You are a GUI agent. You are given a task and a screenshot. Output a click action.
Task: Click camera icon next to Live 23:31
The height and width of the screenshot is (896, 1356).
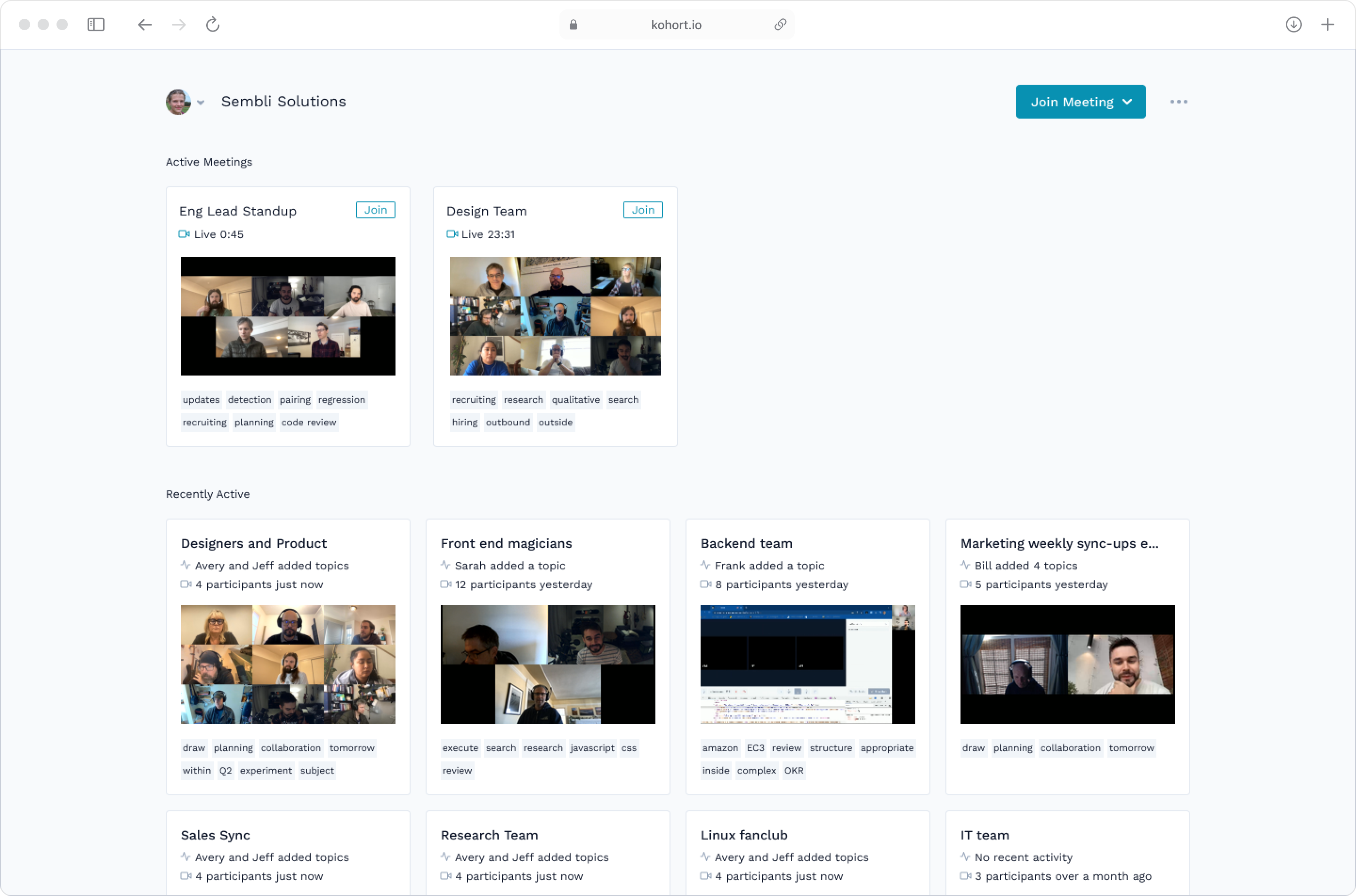click(452, 234)
